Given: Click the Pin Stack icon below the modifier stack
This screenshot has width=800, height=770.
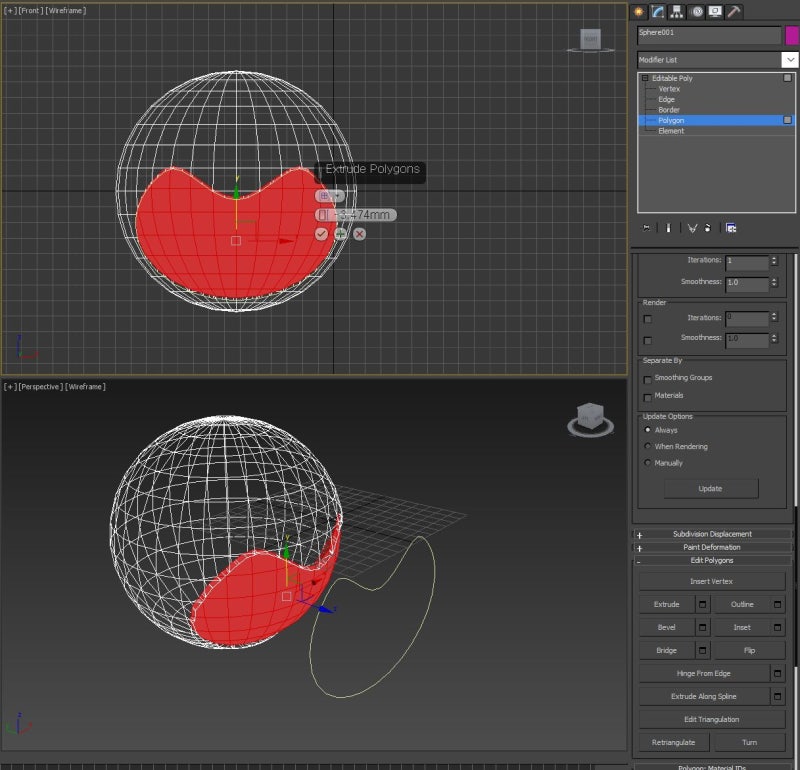Looking at the screenshot, I should point(645,228).
